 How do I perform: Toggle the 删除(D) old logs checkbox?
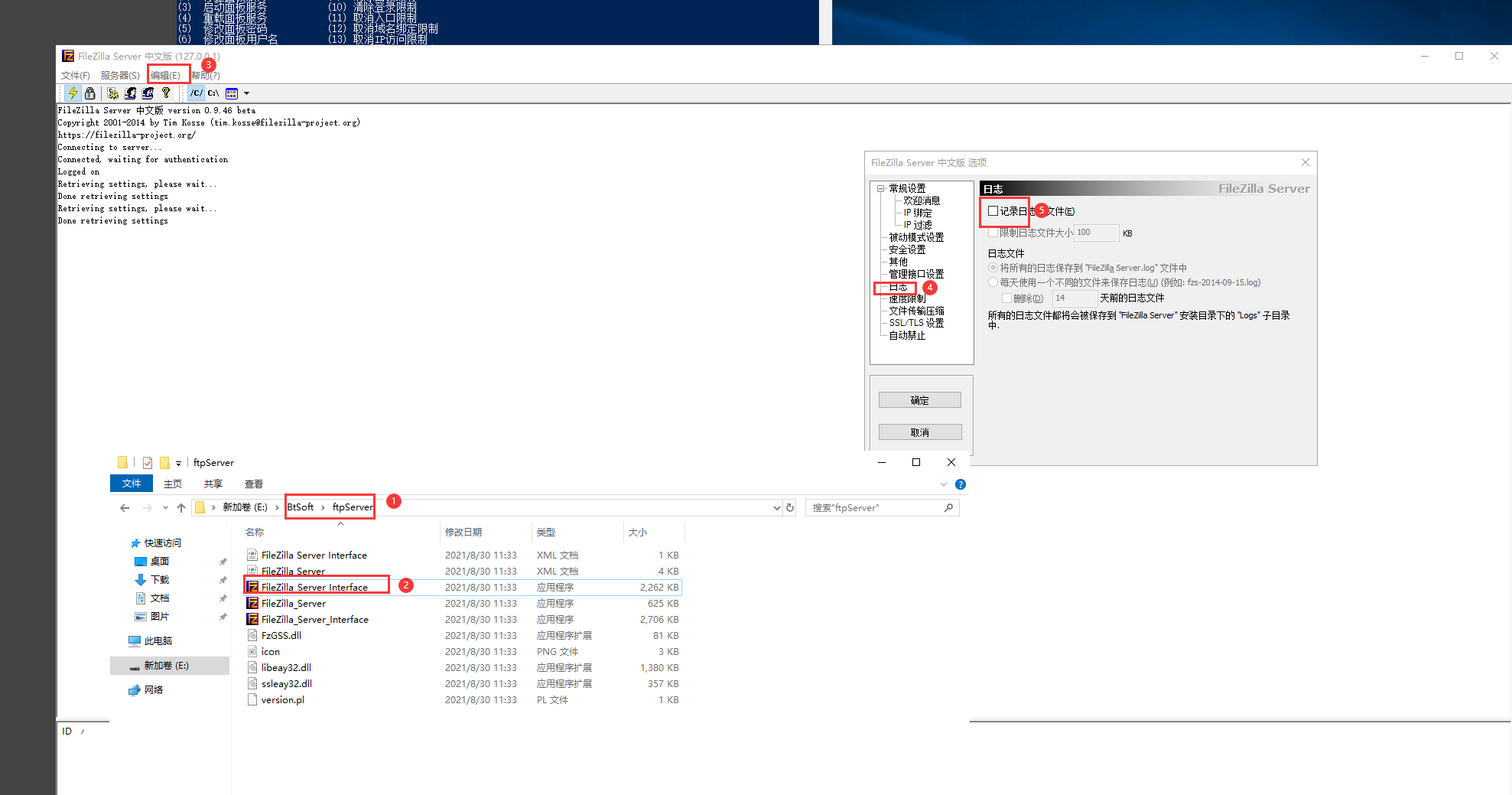(x=1006, y=298)
